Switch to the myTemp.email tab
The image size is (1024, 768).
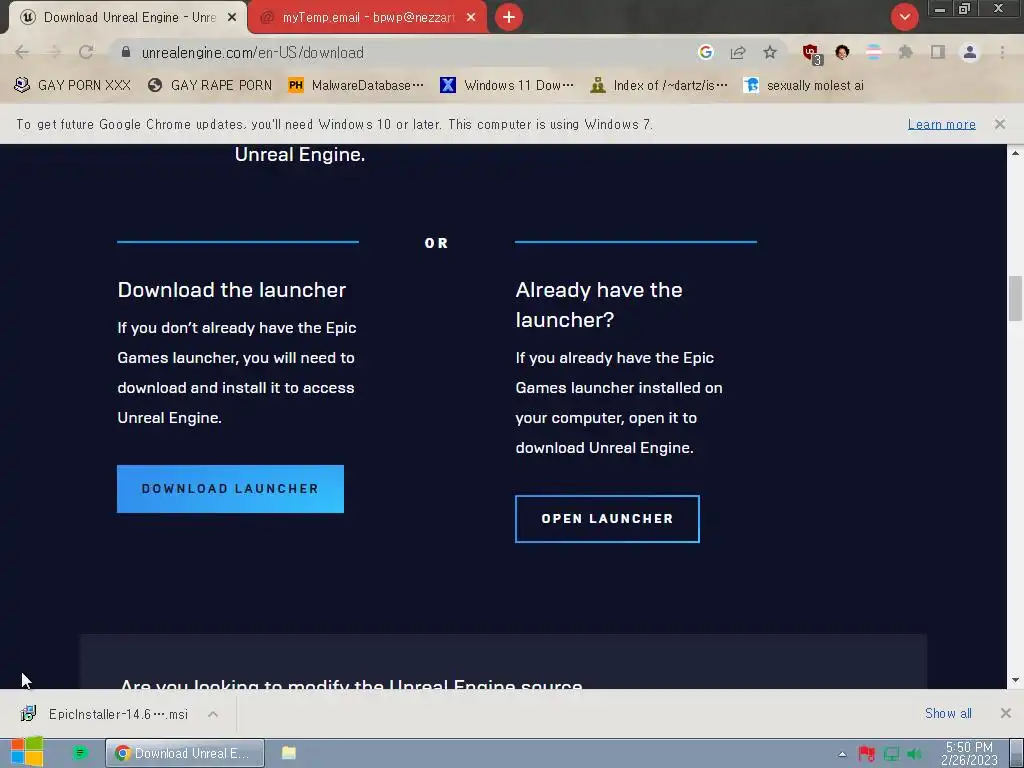(367, 18)
